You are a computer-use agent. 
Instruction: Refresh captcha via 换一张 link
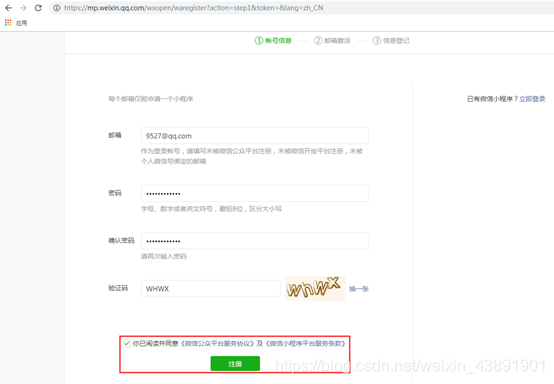point(359,289)
